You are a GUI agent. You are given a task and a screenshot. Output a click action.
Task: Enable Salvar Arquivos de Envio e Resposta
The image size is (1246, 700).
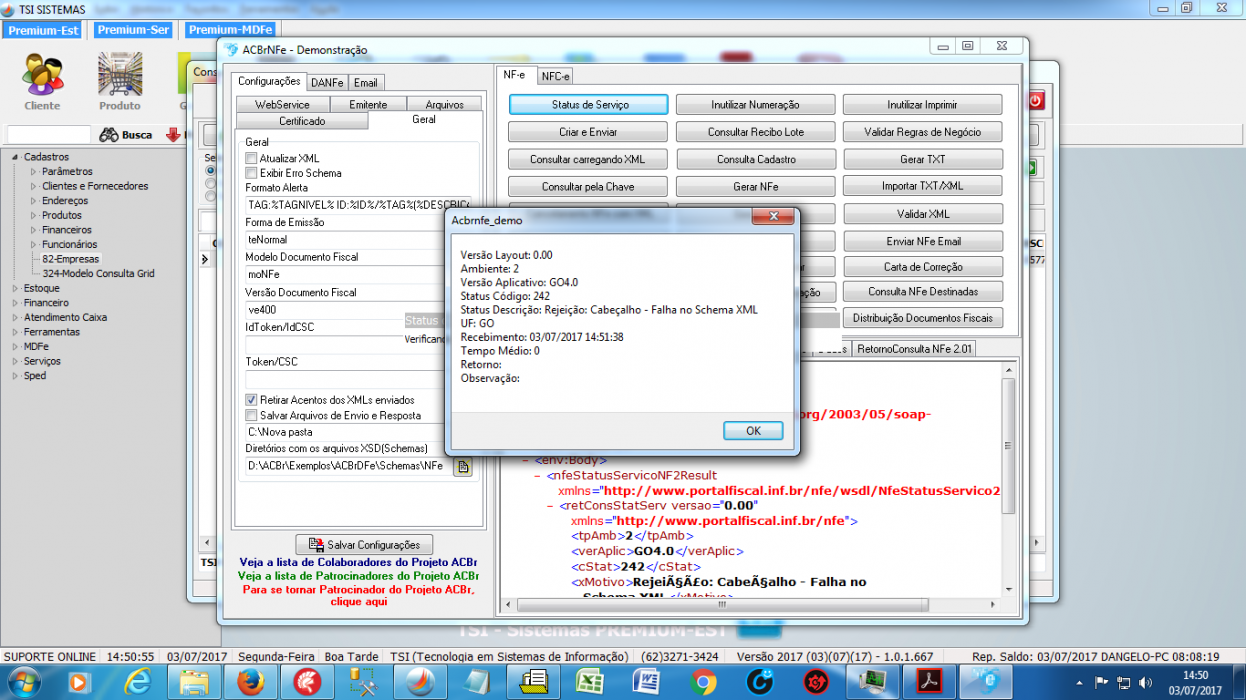tap(251, 415)
